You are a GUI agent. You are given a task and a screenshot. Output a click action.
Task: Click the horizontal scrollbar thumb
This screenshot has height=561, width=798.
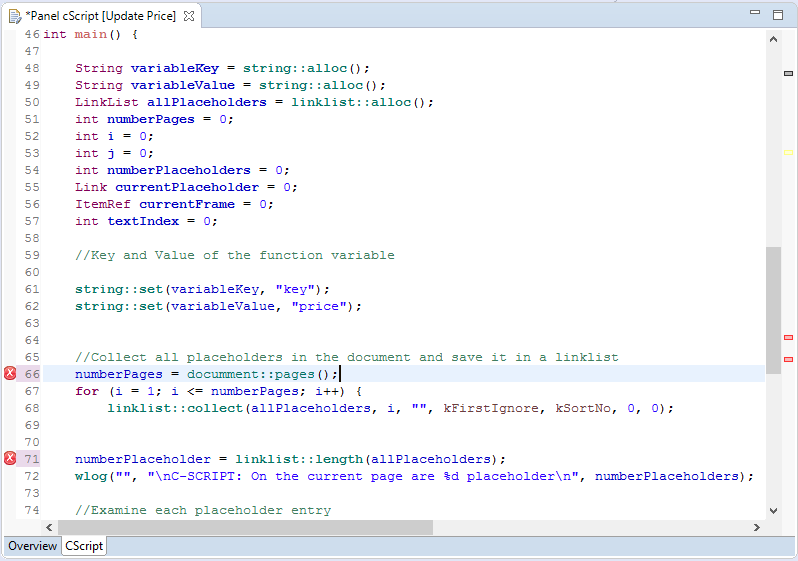point(245,527)
